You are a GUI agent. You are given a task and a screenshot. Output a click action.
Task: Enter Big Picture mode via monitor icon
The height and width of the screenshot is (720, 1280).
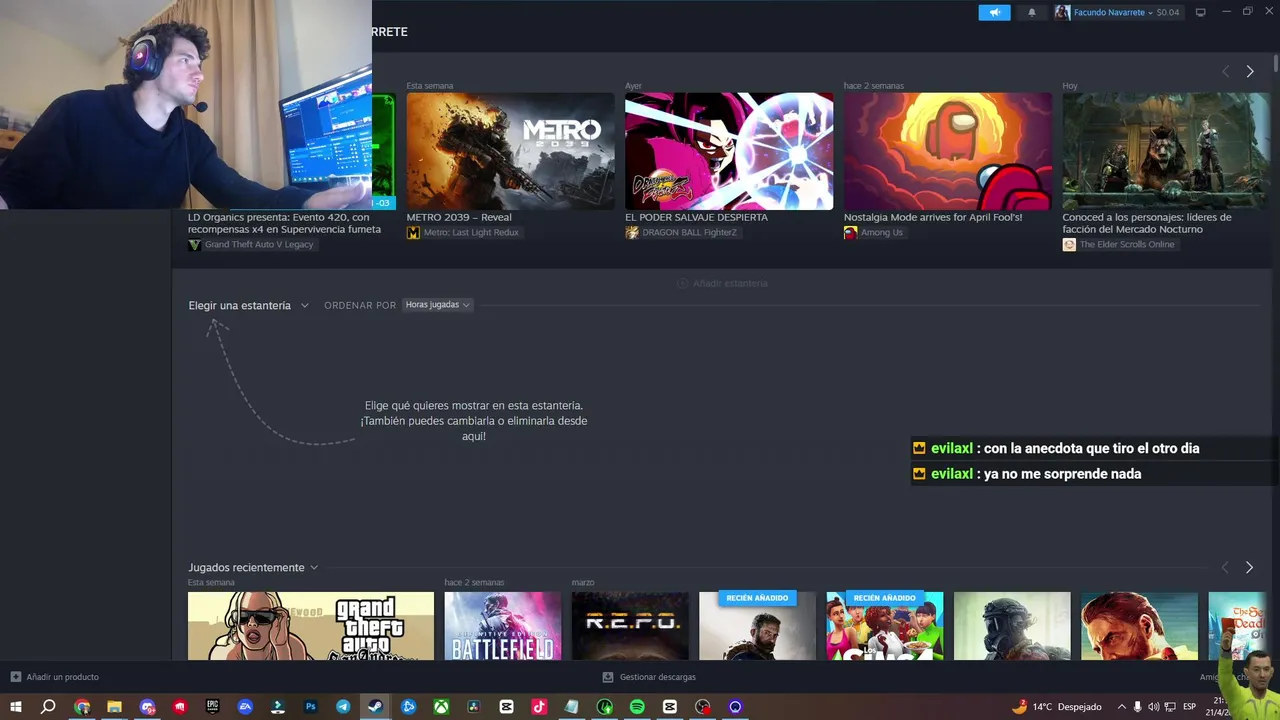(x=1201, y=12)
